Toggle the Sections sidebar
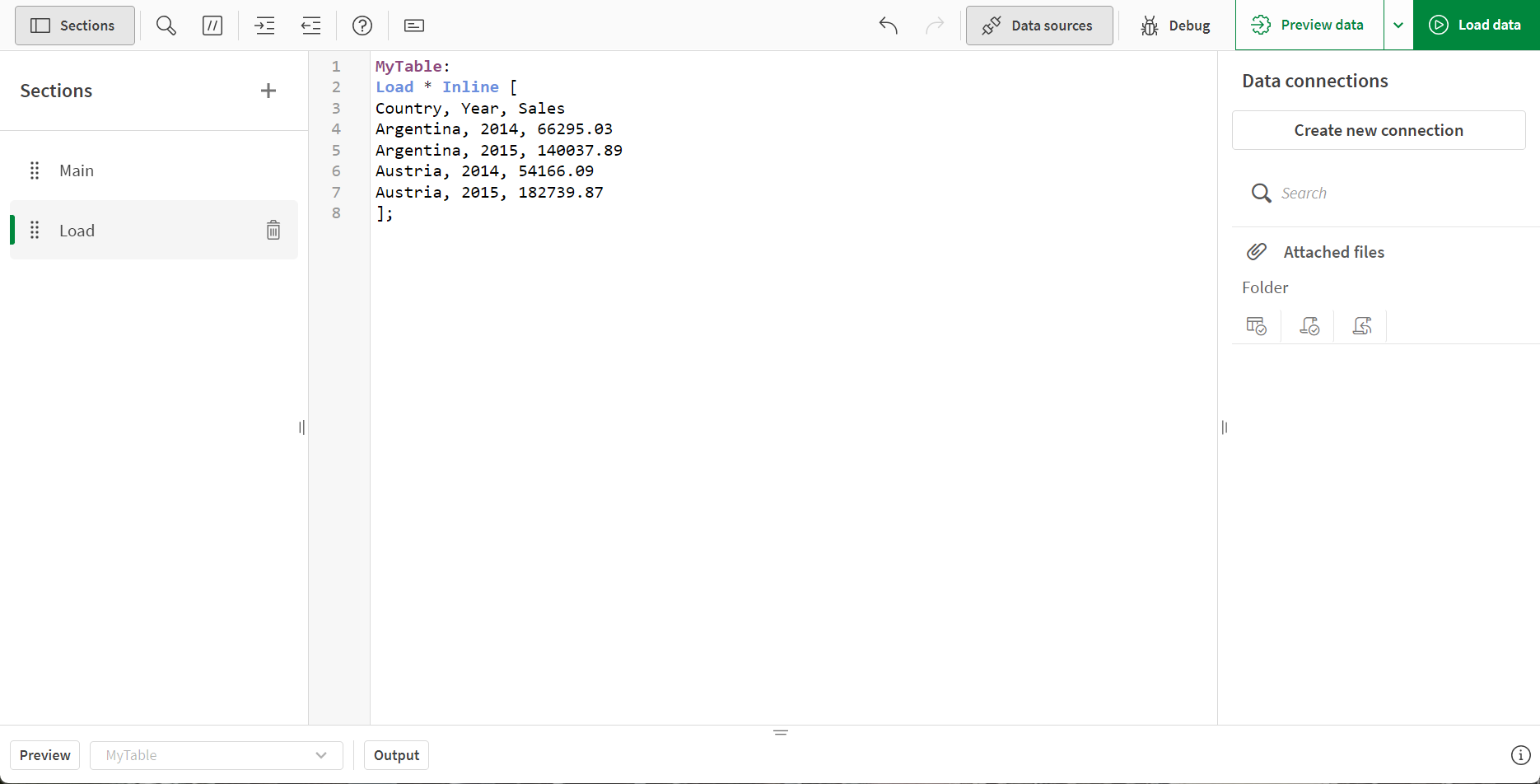This screenshot has width=1540, height=784. (74, 26)
